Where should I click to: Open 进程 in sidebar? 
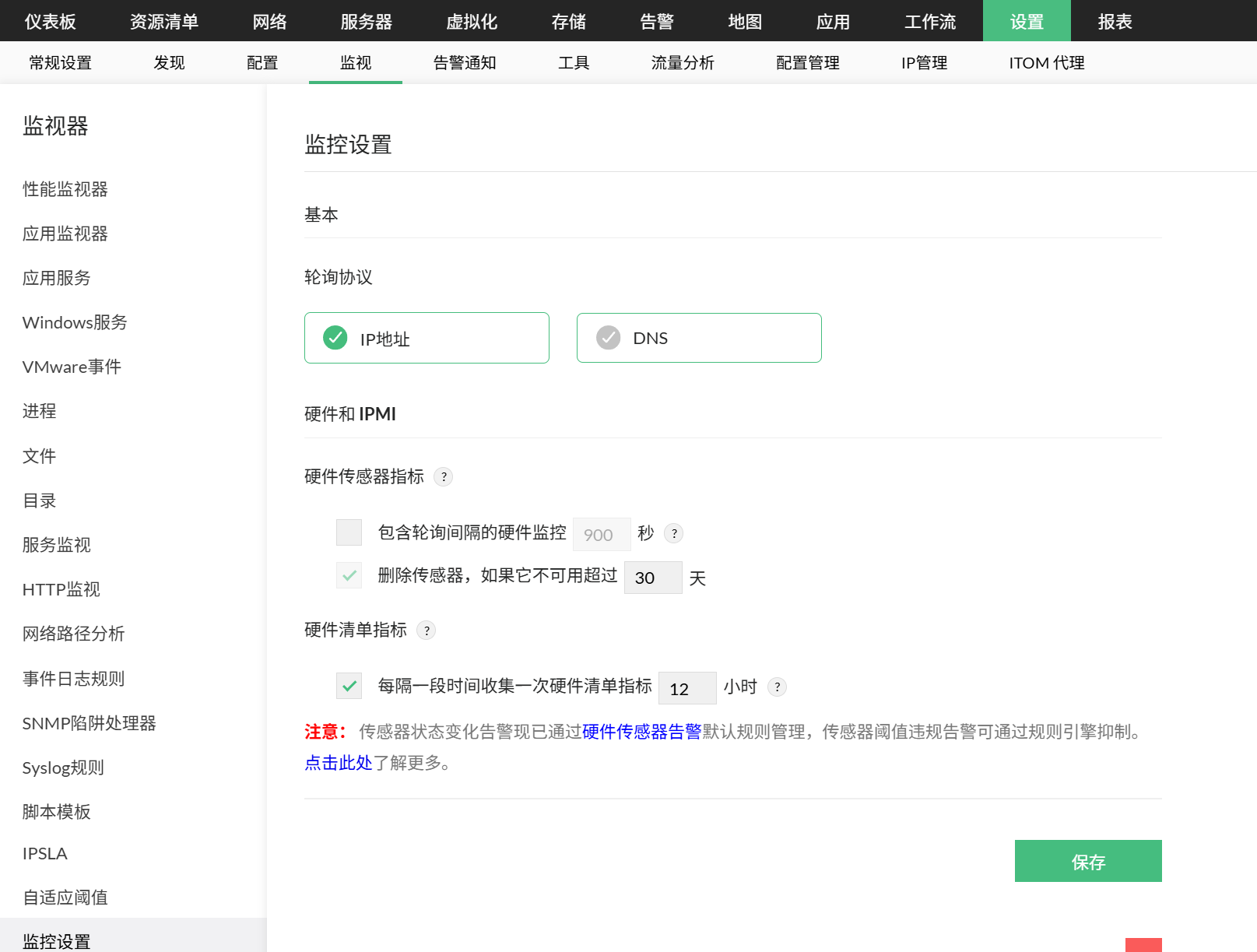point(40,411)
